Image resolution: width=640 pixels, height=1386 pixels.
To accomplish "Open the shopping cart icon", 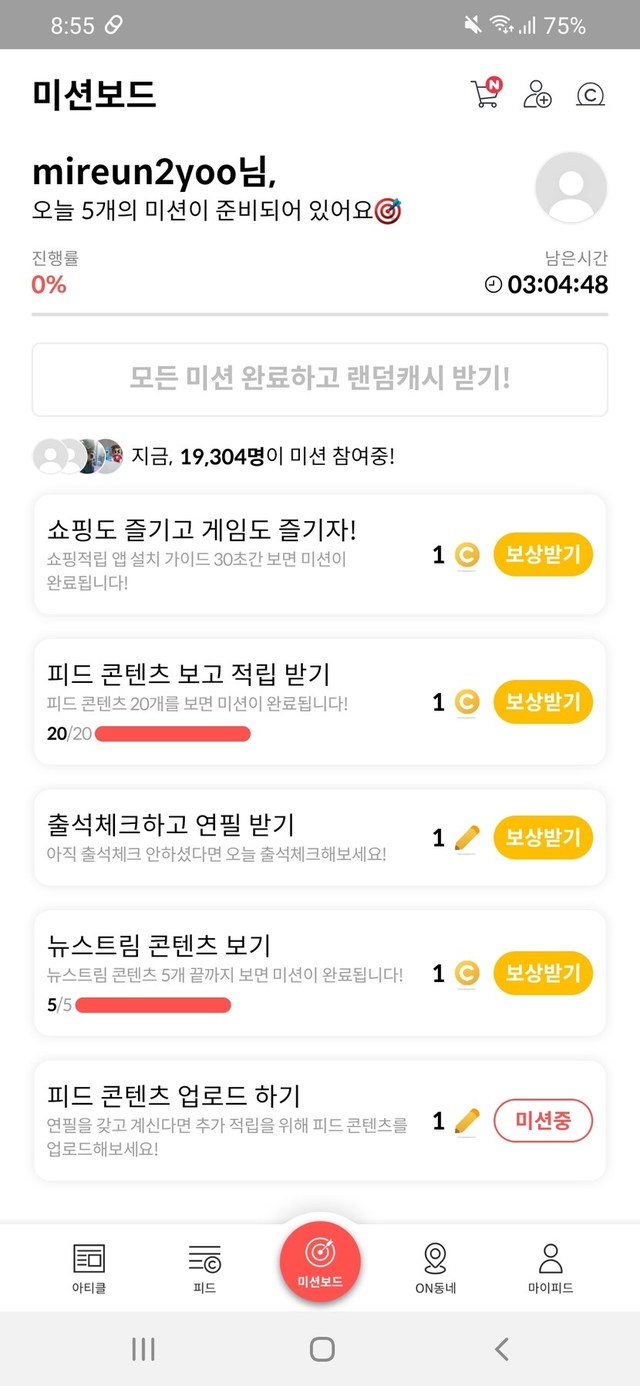I will pyautogui.click(x=484, y=94).
